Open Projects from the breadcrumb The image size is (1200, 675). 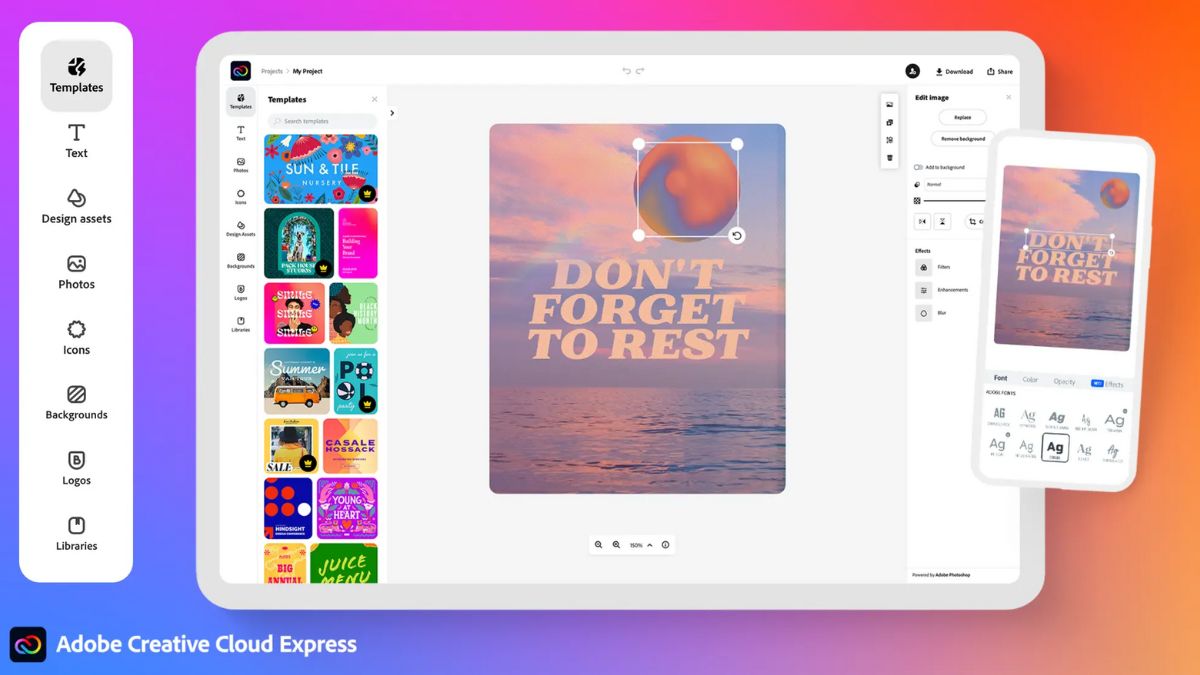(x=271, y=71)
